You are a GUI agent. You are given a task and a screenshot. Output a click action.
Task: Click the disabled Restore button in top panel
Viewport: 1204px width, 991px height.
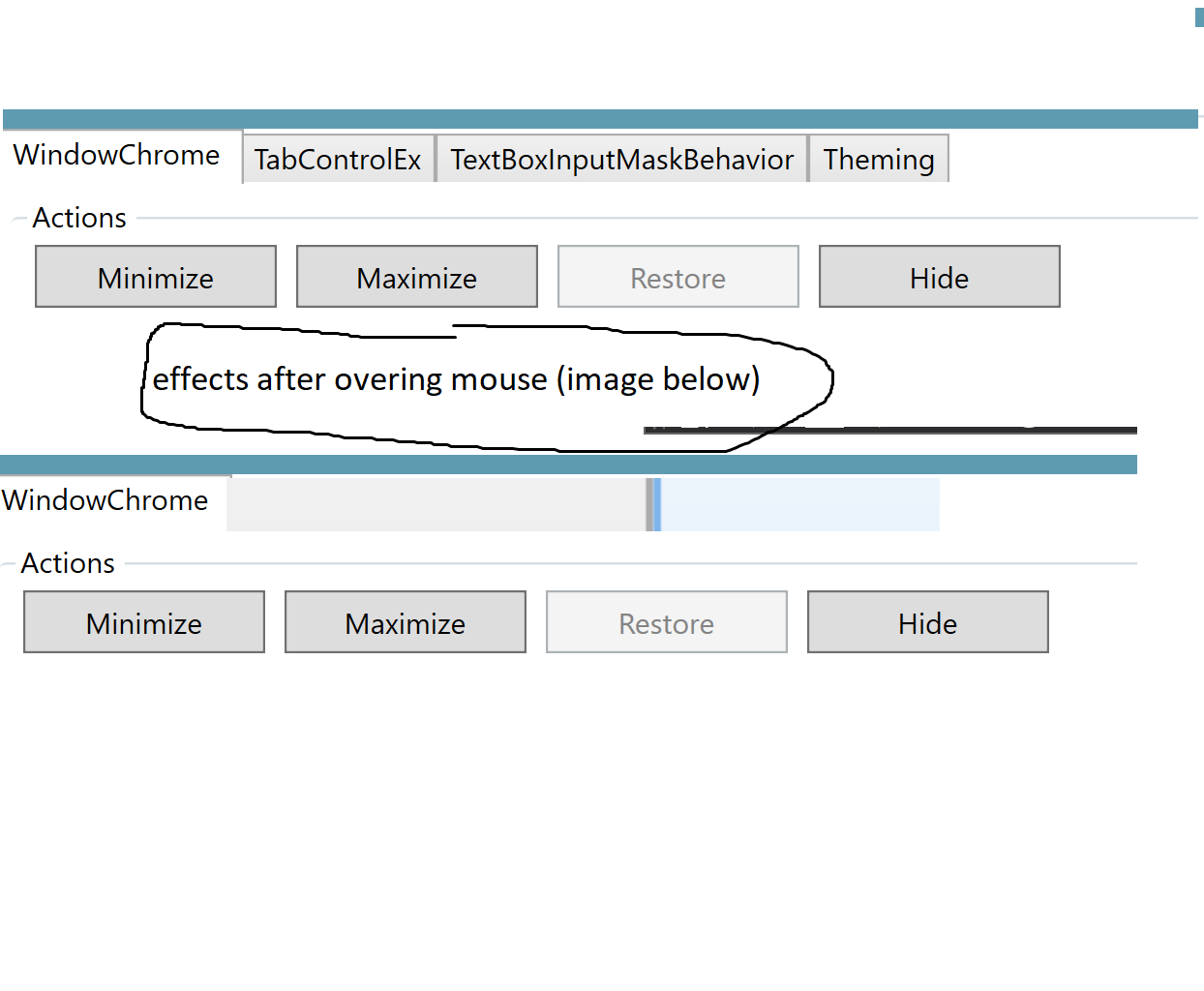pos(677,277)
